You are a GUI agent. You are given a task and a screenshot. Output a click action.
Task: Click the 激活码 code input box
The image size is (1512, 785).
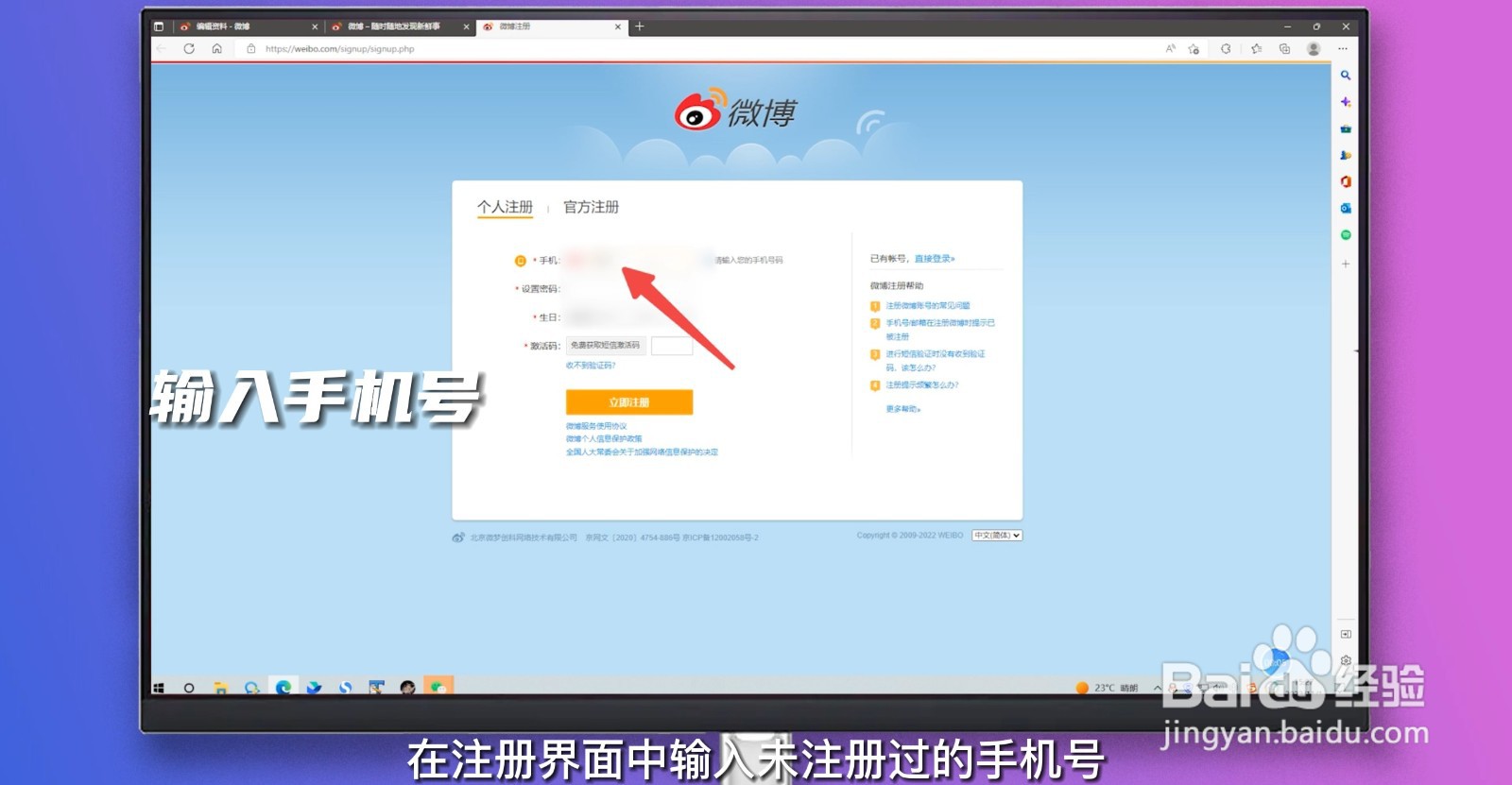pyautogui.click(x=672, y=346)
